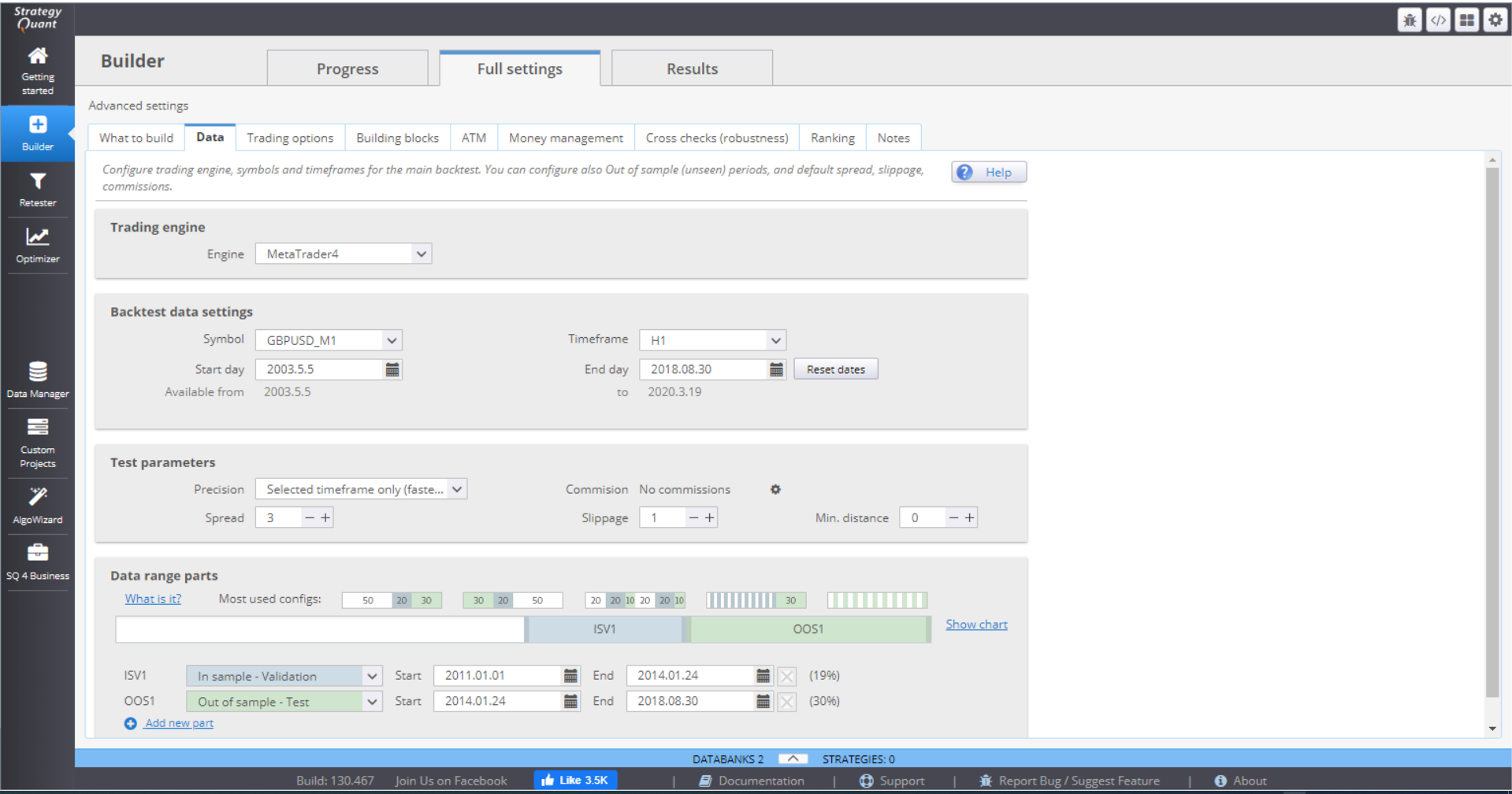
Task: Open the Builder sidebar icon
Action: pyautogui.click(x=37, y=124)
